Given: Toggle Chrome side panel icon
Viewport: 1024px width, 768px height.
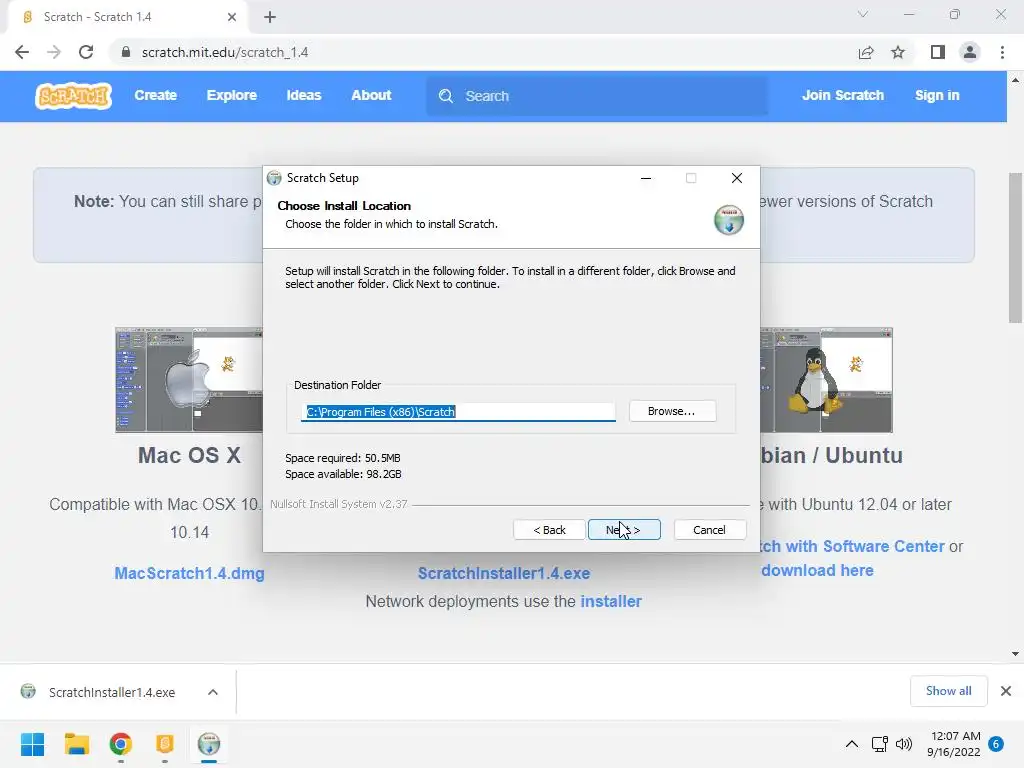Looking at the screenshot, I should 938,52.
